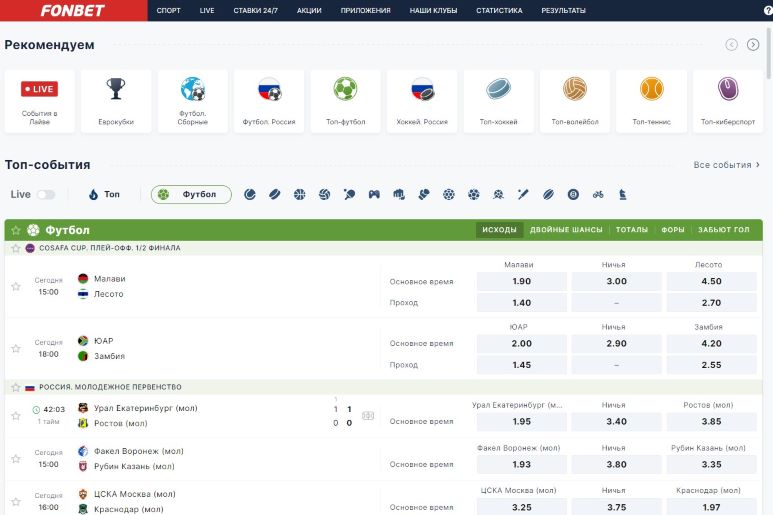
Task: Toggle the Live switch in Топ-события
Action: pyautogui.click(x=46, y=195)
